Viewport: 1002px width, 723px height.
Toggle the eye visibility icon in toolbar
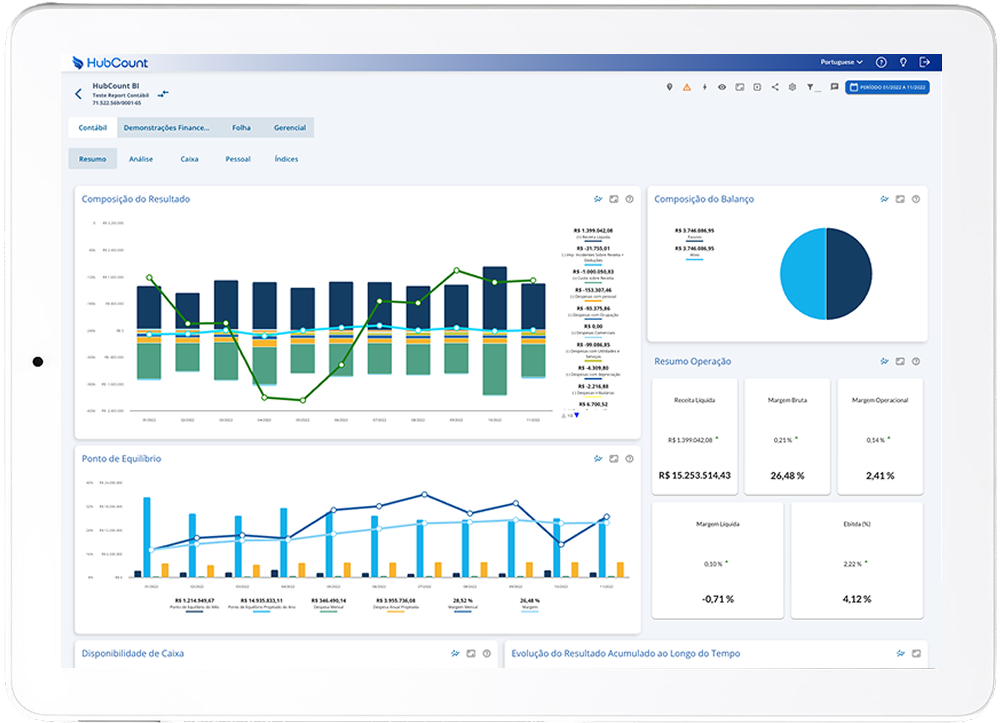point(721,87)
